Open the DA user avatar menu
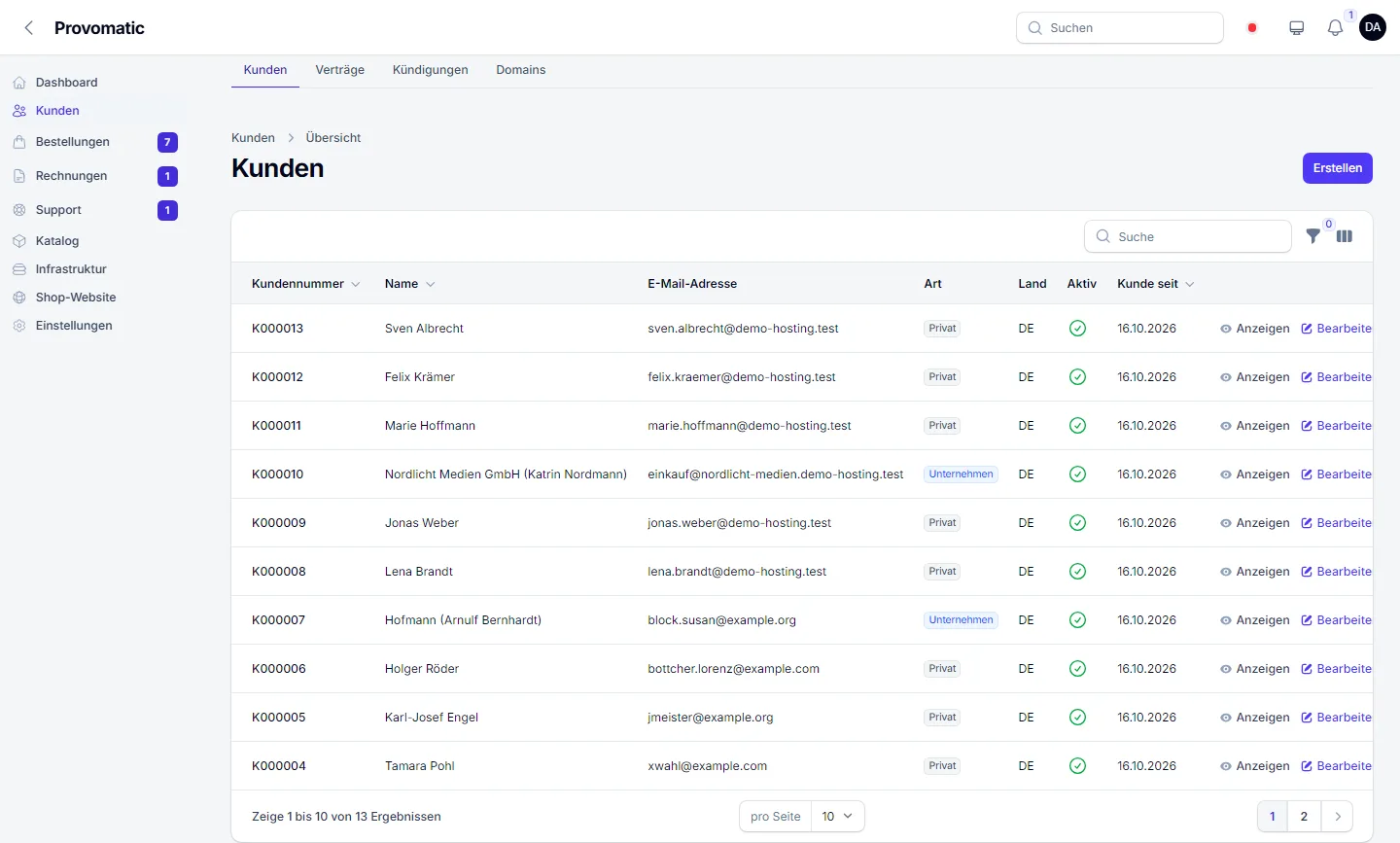 click(1373, 27)
